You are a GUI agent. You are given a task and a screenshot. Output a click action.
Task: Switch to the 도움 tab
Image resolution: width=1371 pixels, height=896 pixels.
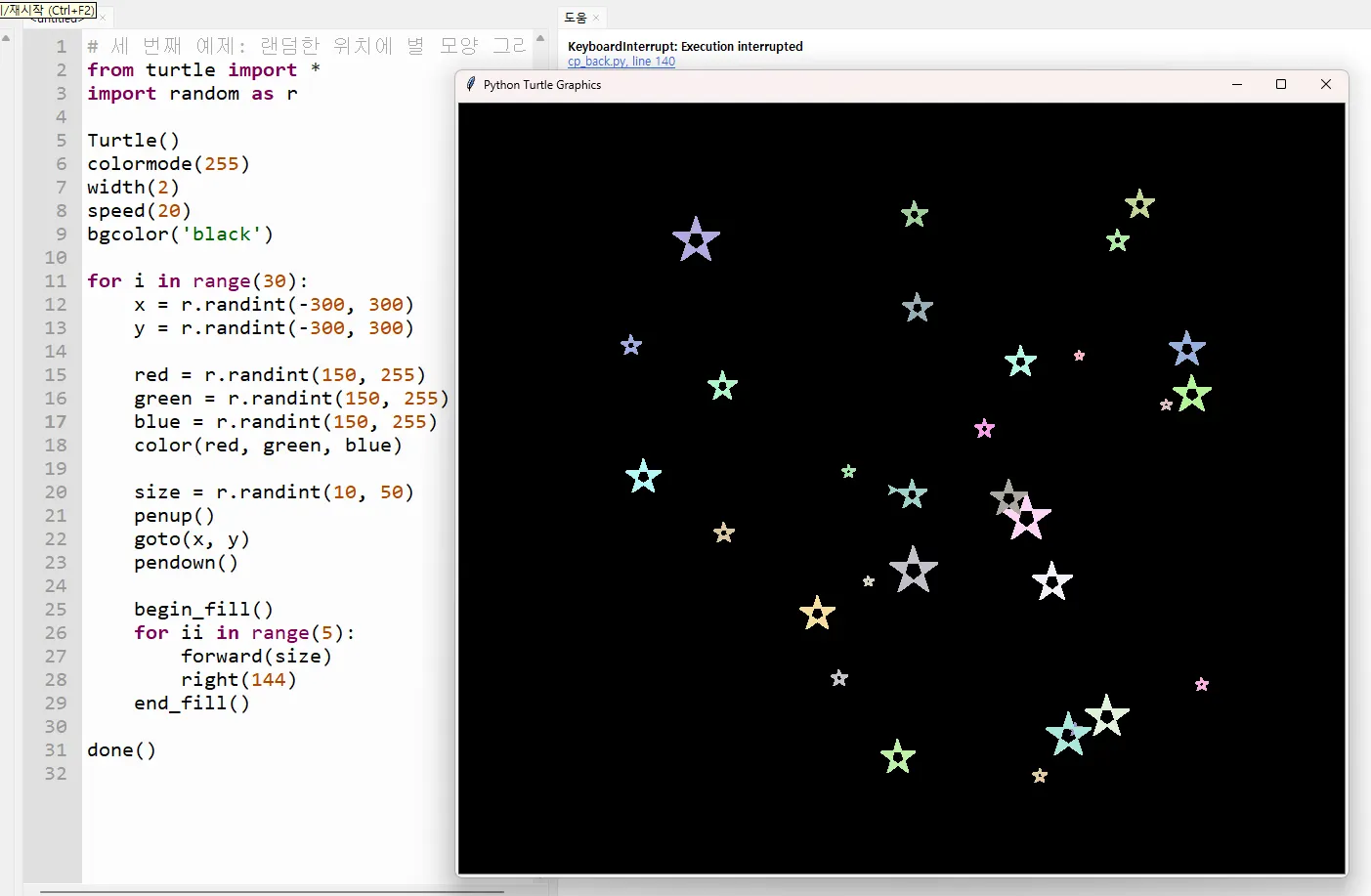click(x=576, y=18)
